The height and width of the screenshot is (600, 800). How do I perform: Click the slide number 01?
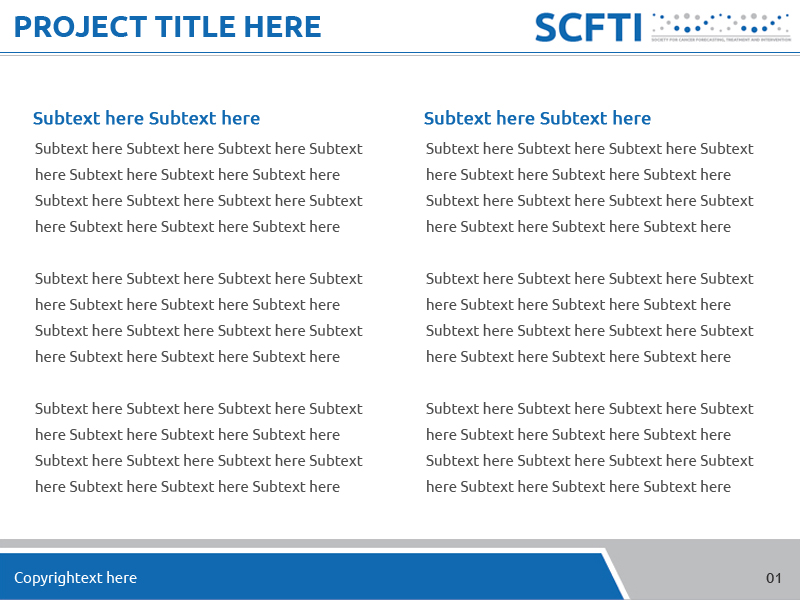(773, 578)
